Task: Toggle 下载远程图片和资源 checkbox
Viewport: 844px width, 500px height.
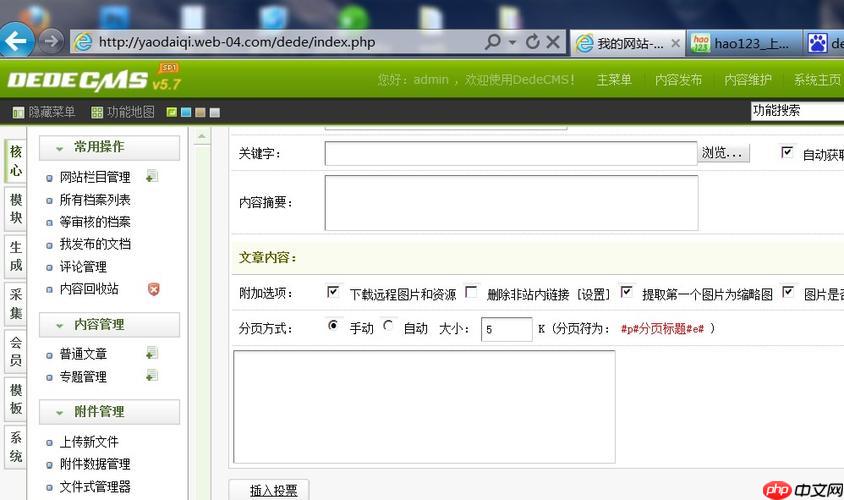Action: (333, 292)
